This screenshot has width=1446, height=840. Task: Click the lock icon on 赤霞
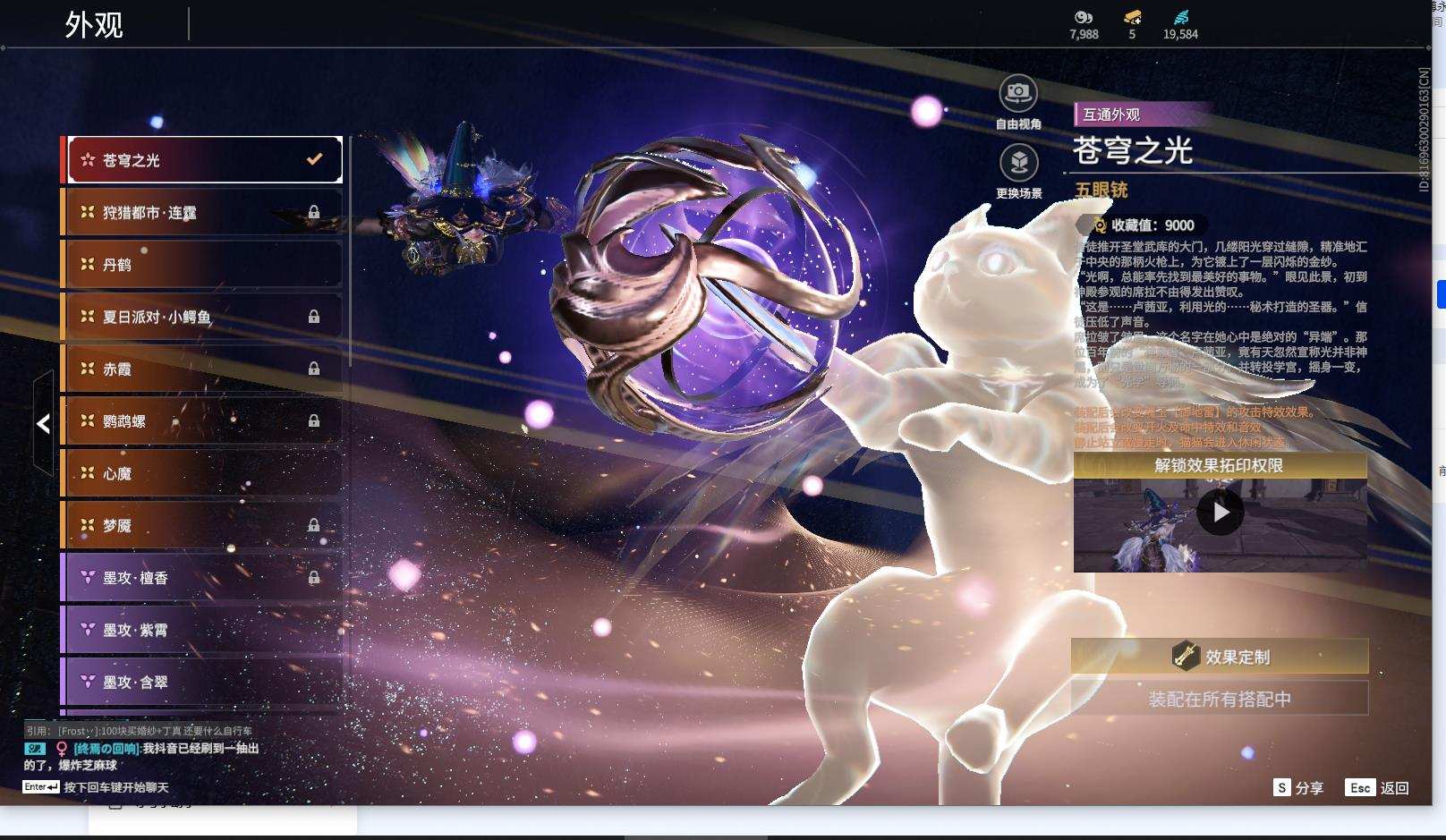[314, 369]
